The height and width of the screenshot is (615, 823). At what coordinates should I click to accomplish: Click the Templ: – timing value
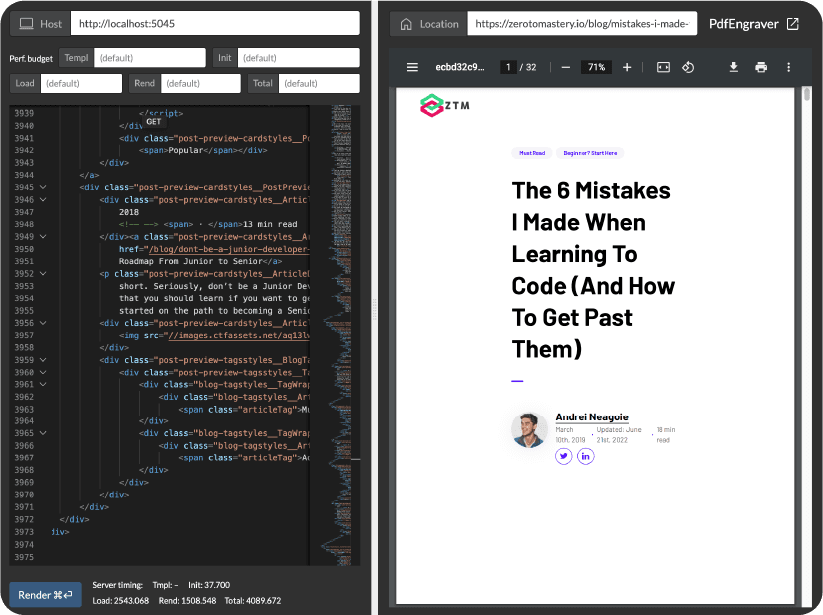(165, 585)
